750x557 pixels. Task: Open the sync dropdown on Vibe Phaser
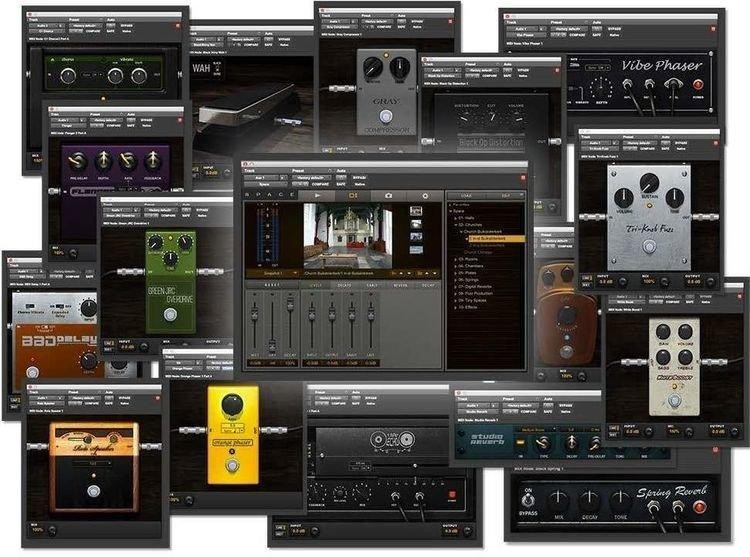tap(597, 68)
